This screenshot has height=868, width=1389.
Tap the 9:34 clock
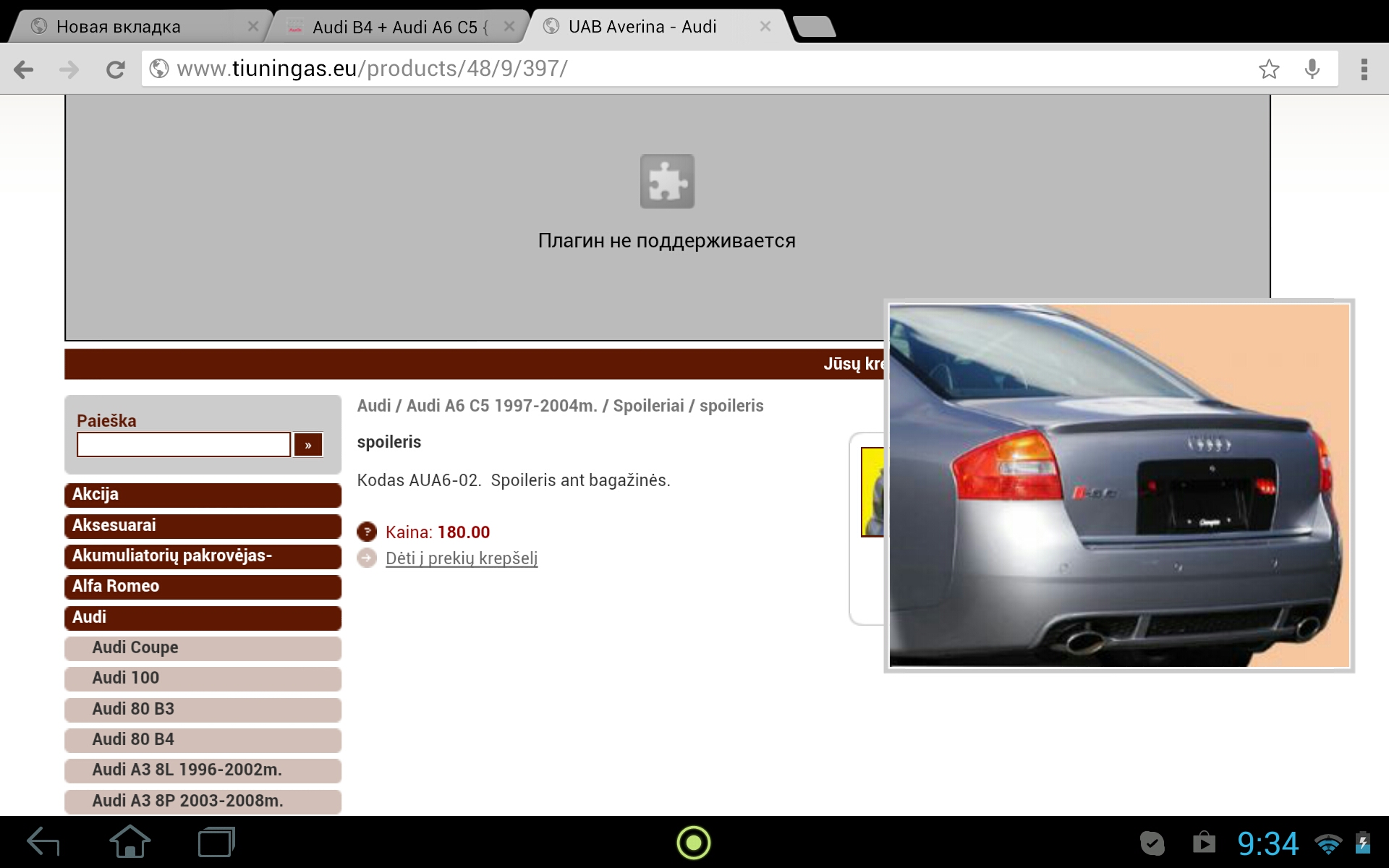click(1267, 843)
